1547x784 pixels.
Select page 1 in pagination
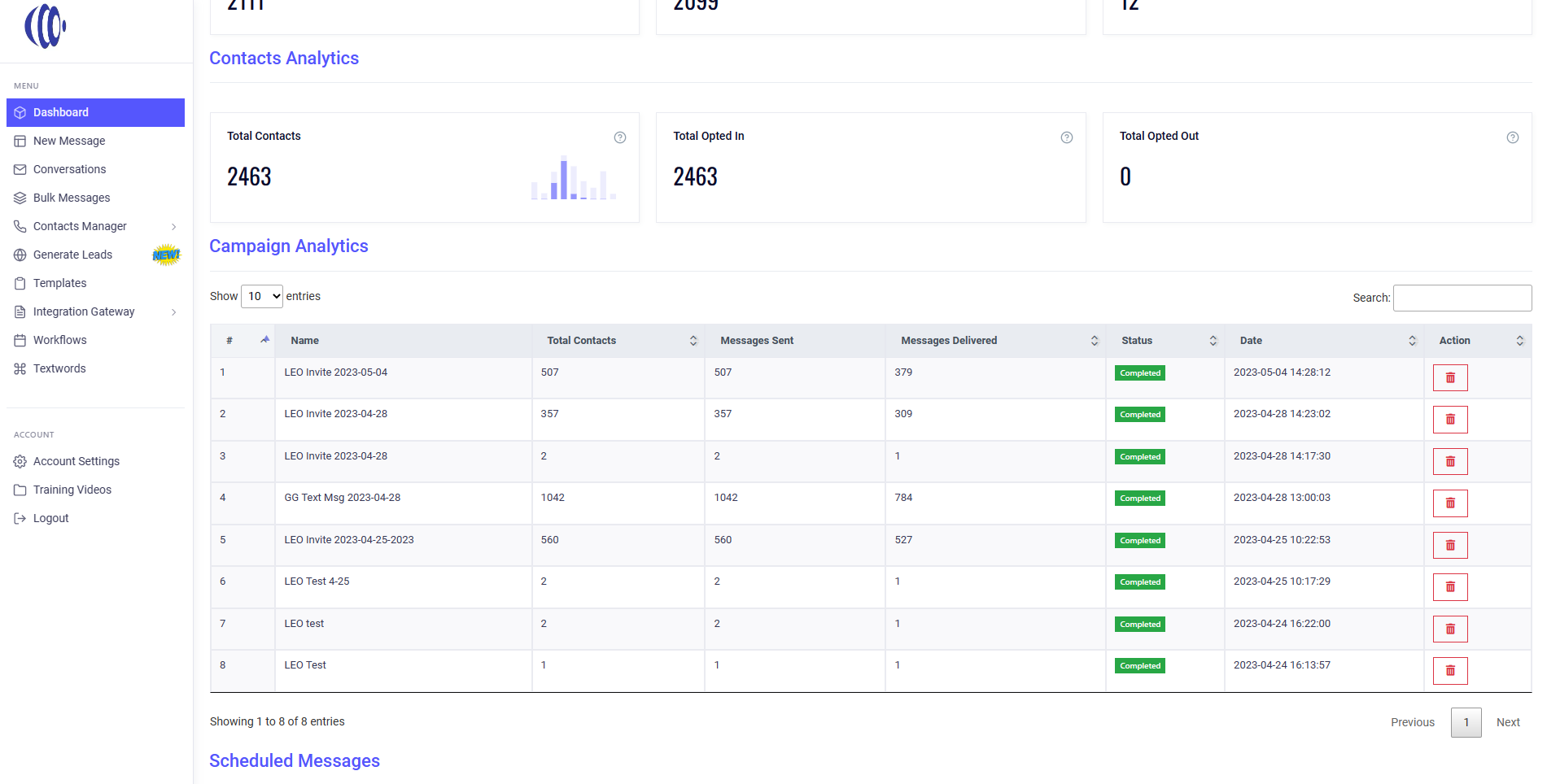[1466, 722]
